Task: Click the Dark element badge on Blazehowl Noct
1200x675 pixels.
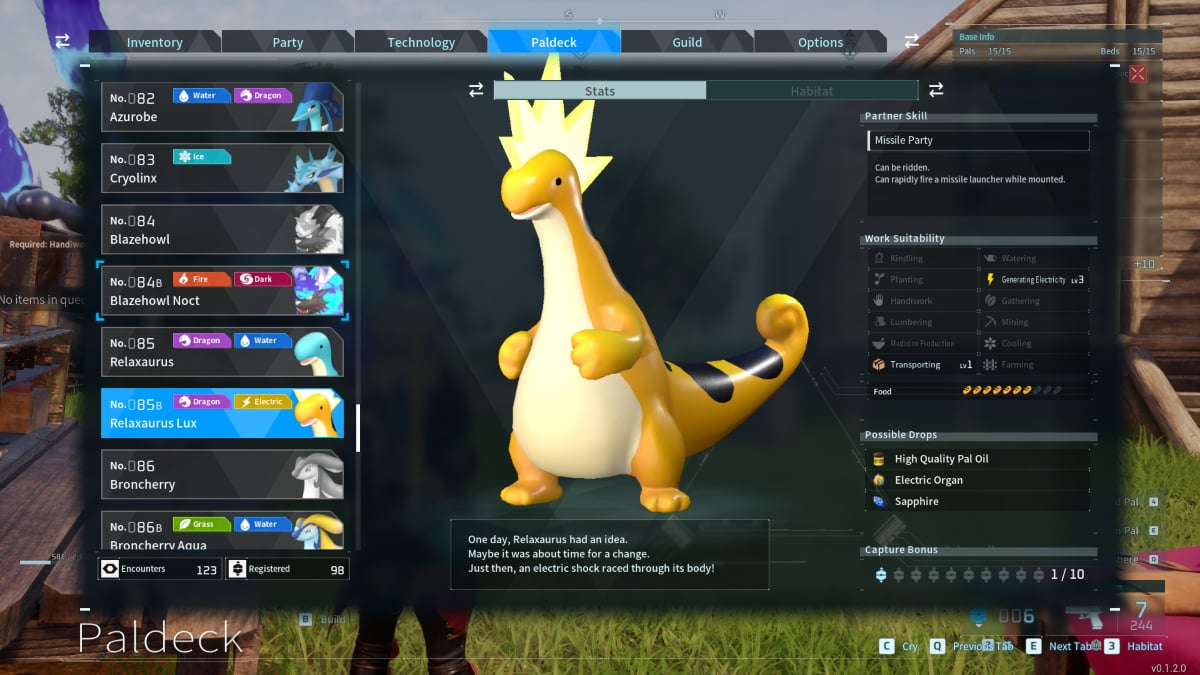Action: click(x=262, y=279)
